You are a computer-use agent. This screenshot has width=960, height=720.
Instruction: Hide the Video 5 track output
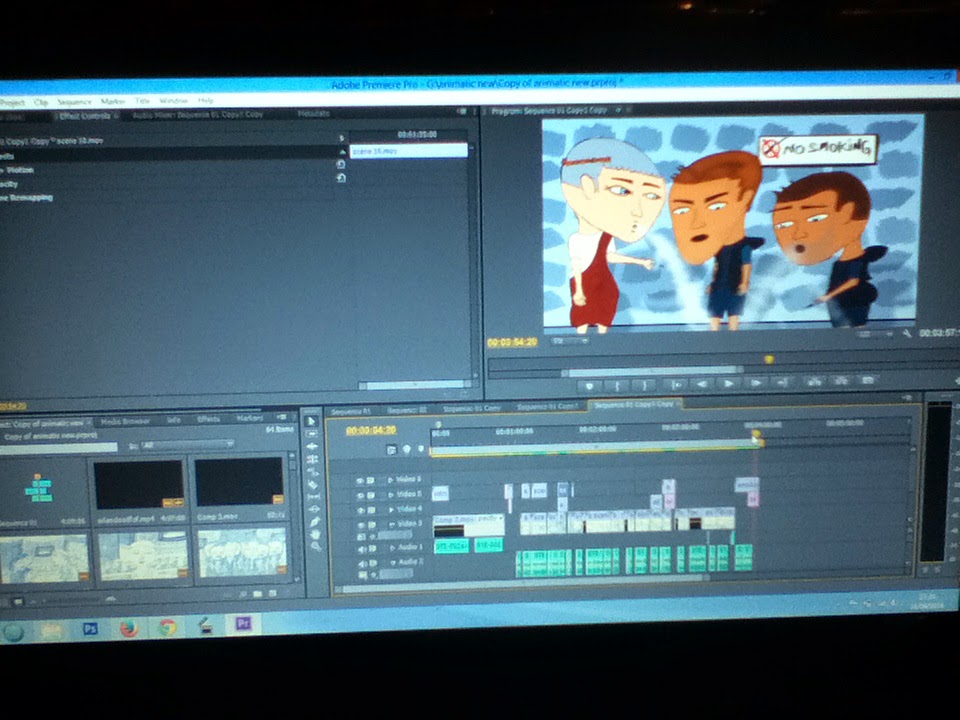coord(361,494)
